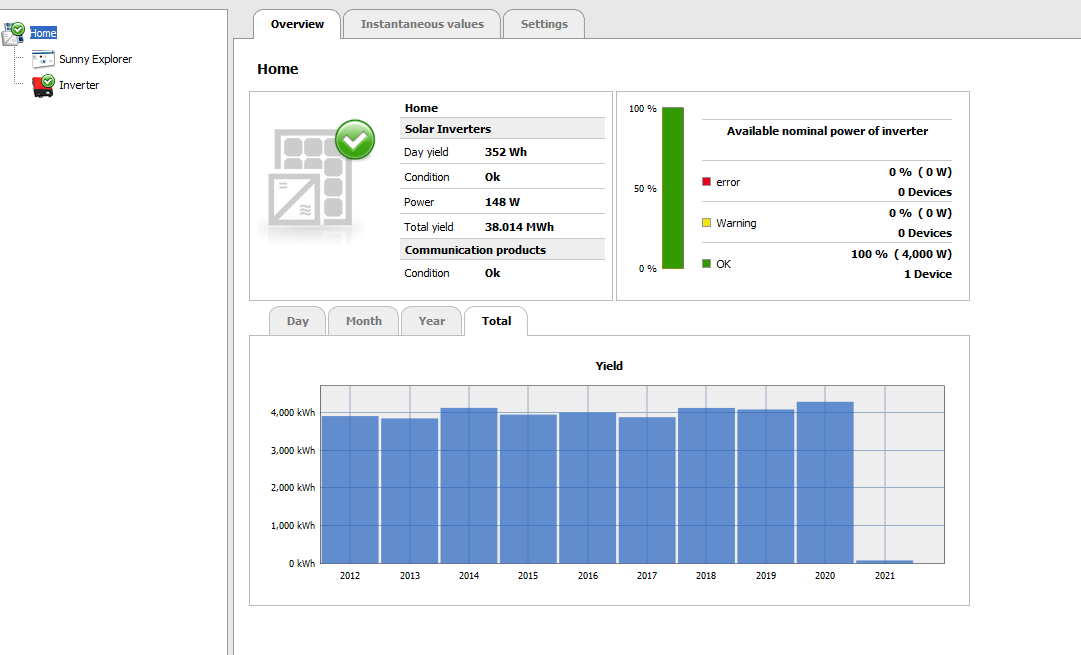Open the Overview tab
Image resolution: width=1081 pixels, height=655 pixels.
297,24
